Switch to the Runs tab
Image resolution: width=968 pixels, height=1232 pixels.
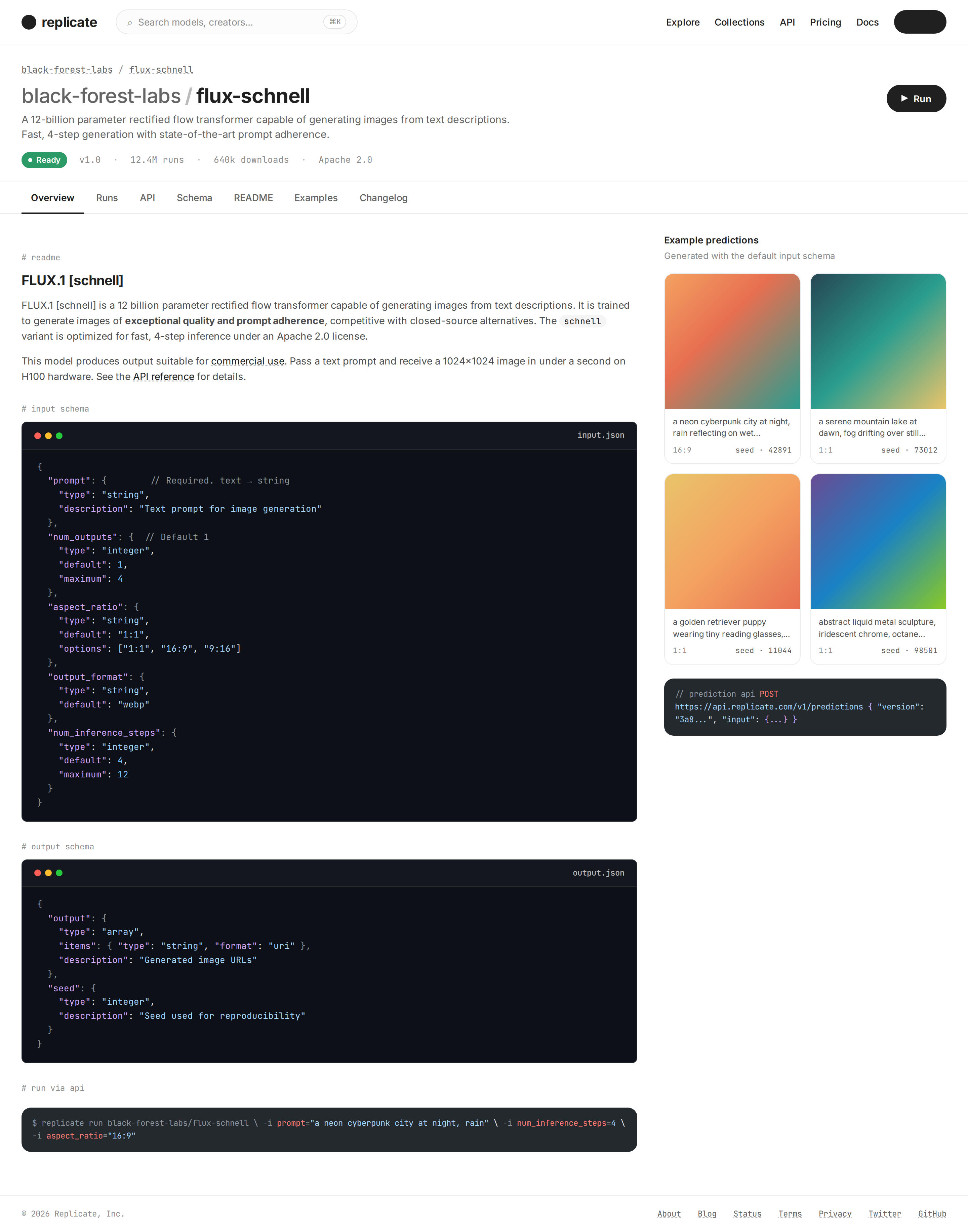coord(107,198)
